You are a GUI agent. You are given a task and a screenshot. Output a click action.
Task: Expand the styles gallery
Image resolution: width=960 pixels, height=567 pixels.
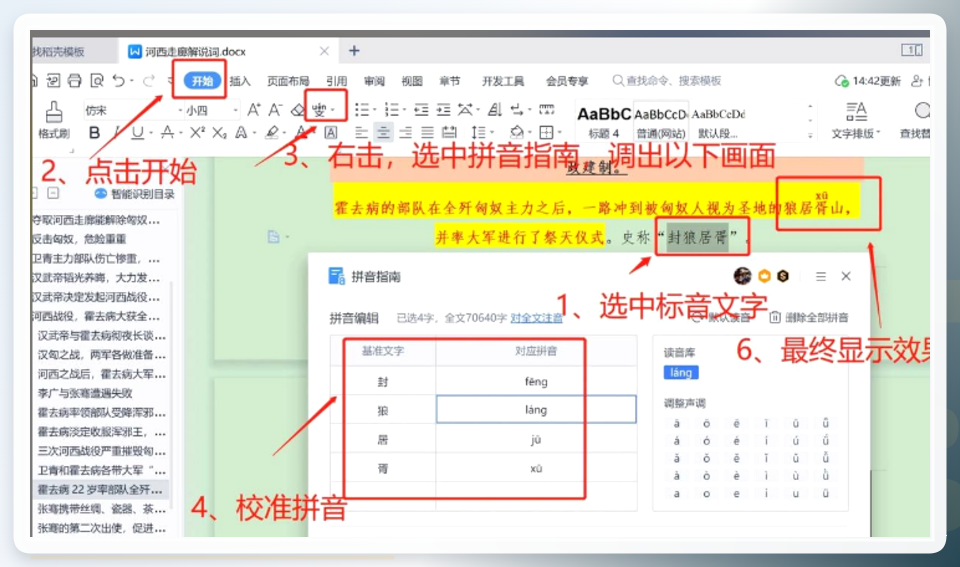click(x=810, y=135)
